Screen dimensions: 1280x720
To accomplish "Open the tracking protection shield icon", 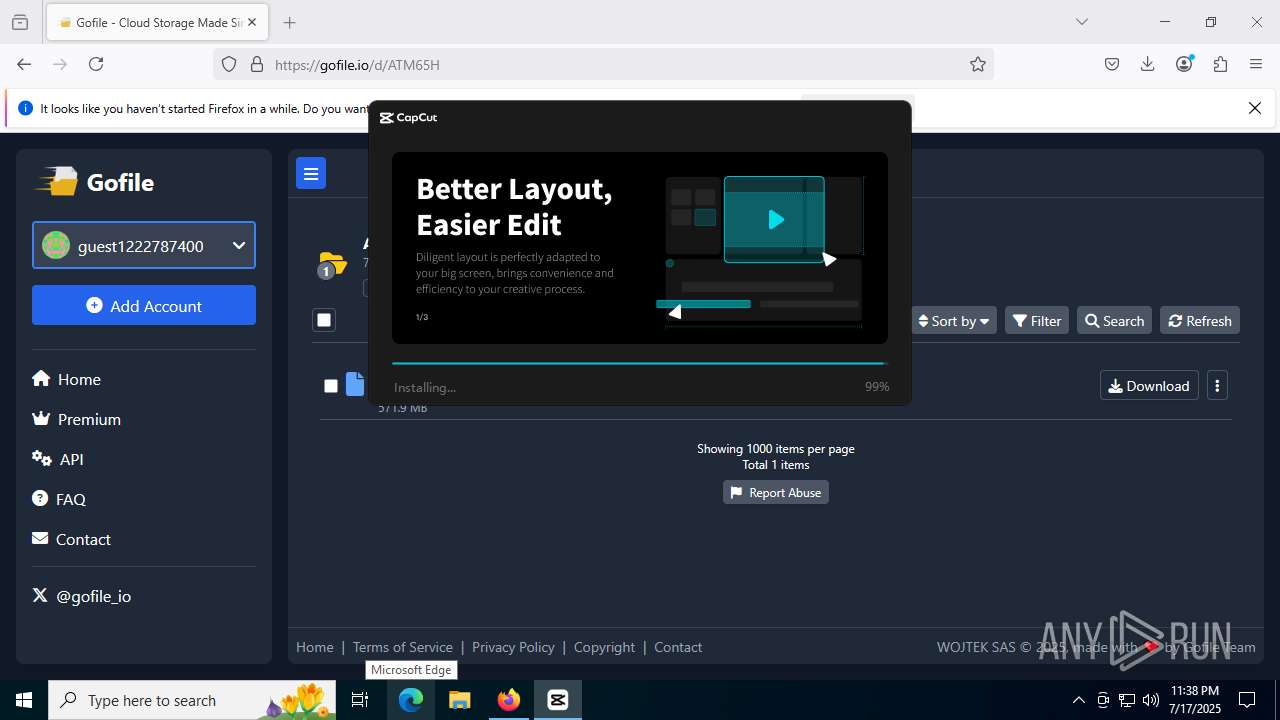I will pos(229,64).
